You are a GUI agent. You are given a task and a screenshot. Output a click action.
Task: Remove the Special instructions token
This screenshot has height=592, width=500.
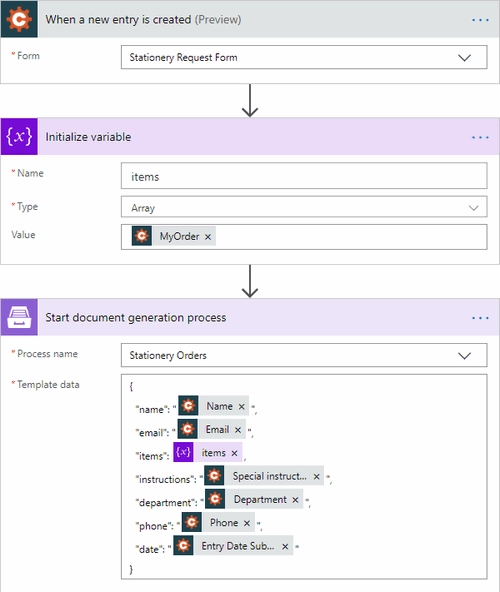(x=316, y=476)
